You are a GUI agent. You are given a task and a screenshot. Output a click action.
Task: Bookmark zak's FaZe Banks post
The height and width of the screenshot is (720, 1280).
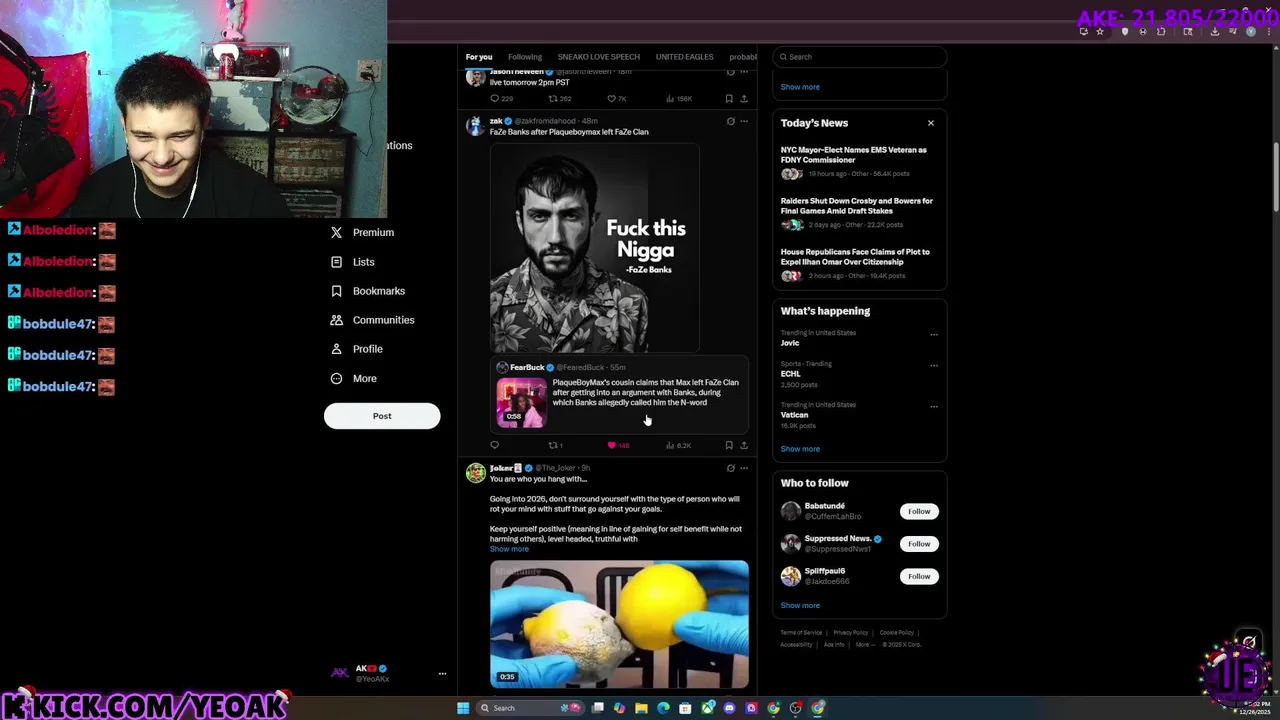(729, 445)
